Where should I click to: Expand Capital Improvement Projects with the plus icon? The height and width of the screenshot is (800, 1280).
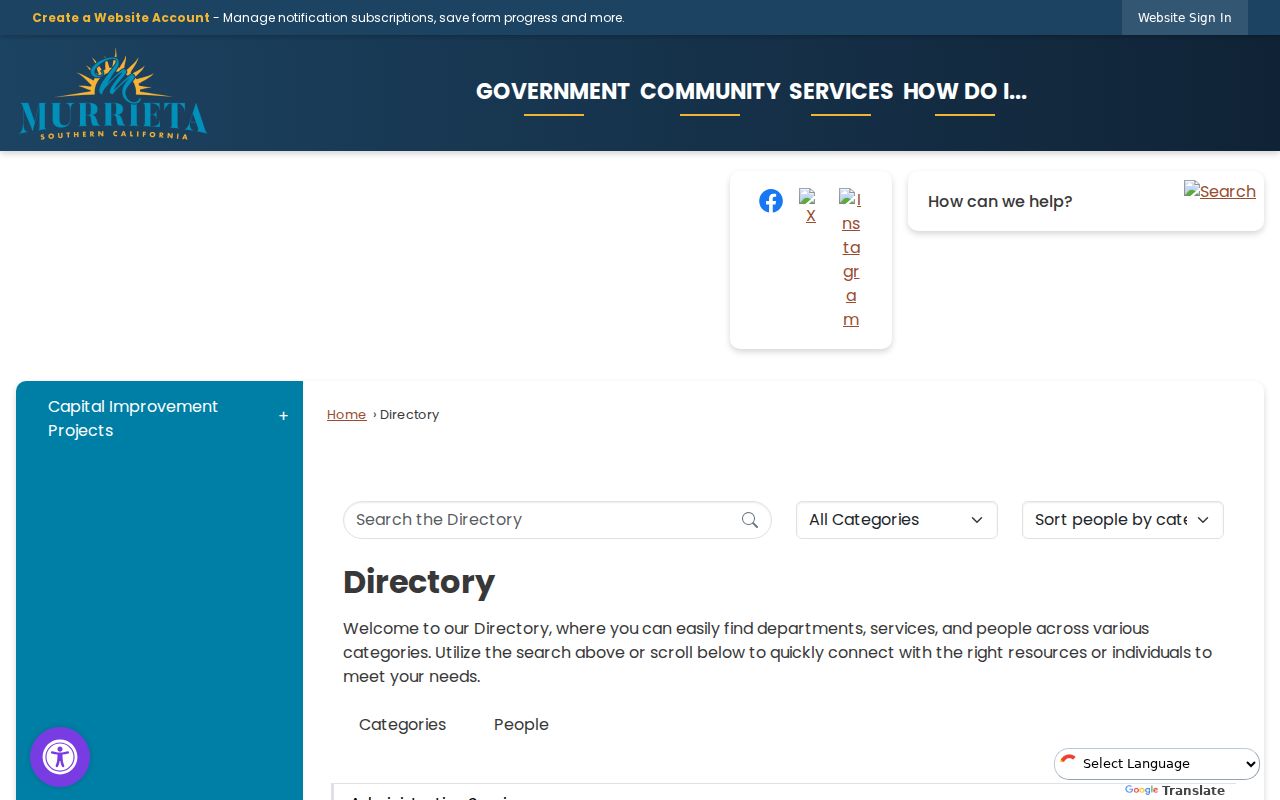point(283,416)
